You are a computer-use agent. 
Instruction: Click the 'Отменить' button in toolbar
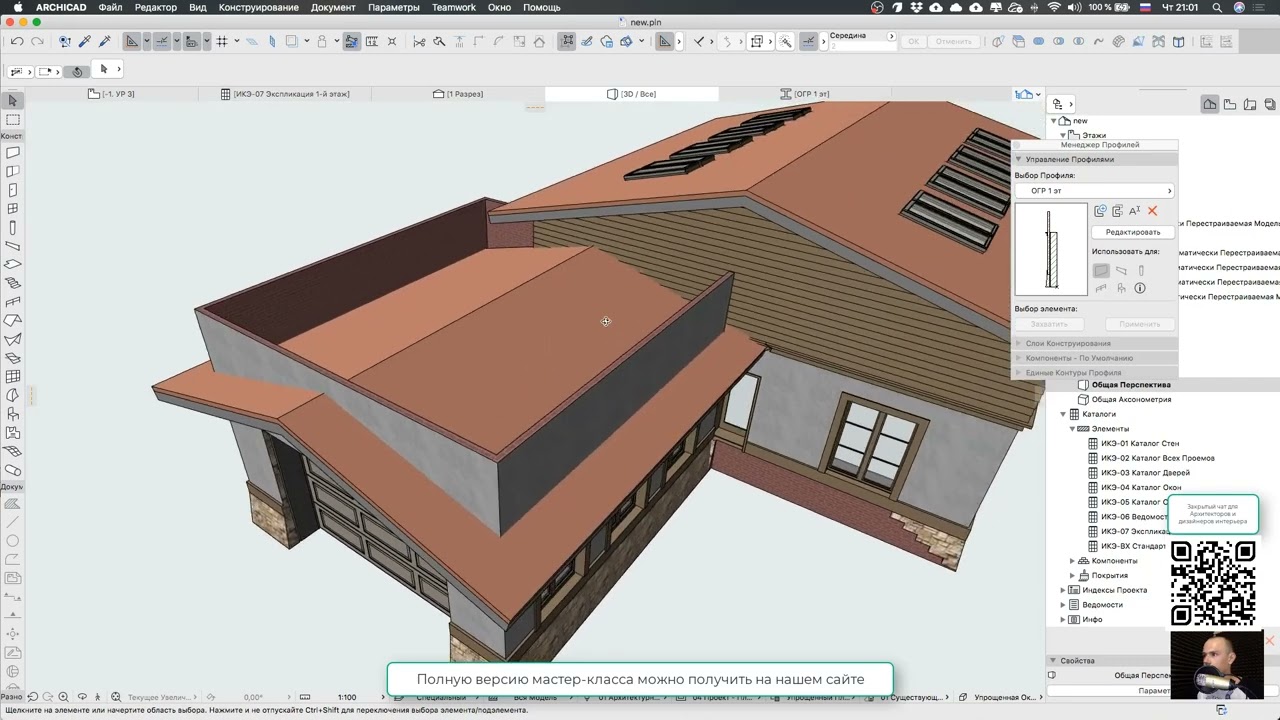click(953, 42)
